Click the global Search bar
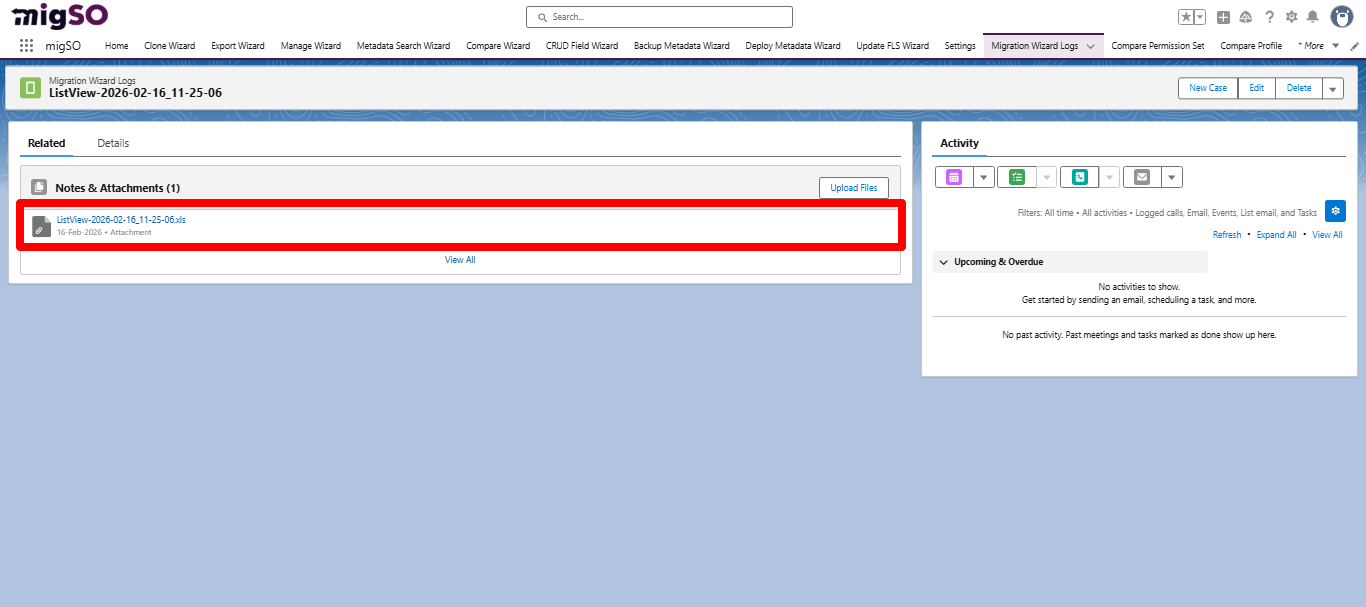 (x=659, y=16)
